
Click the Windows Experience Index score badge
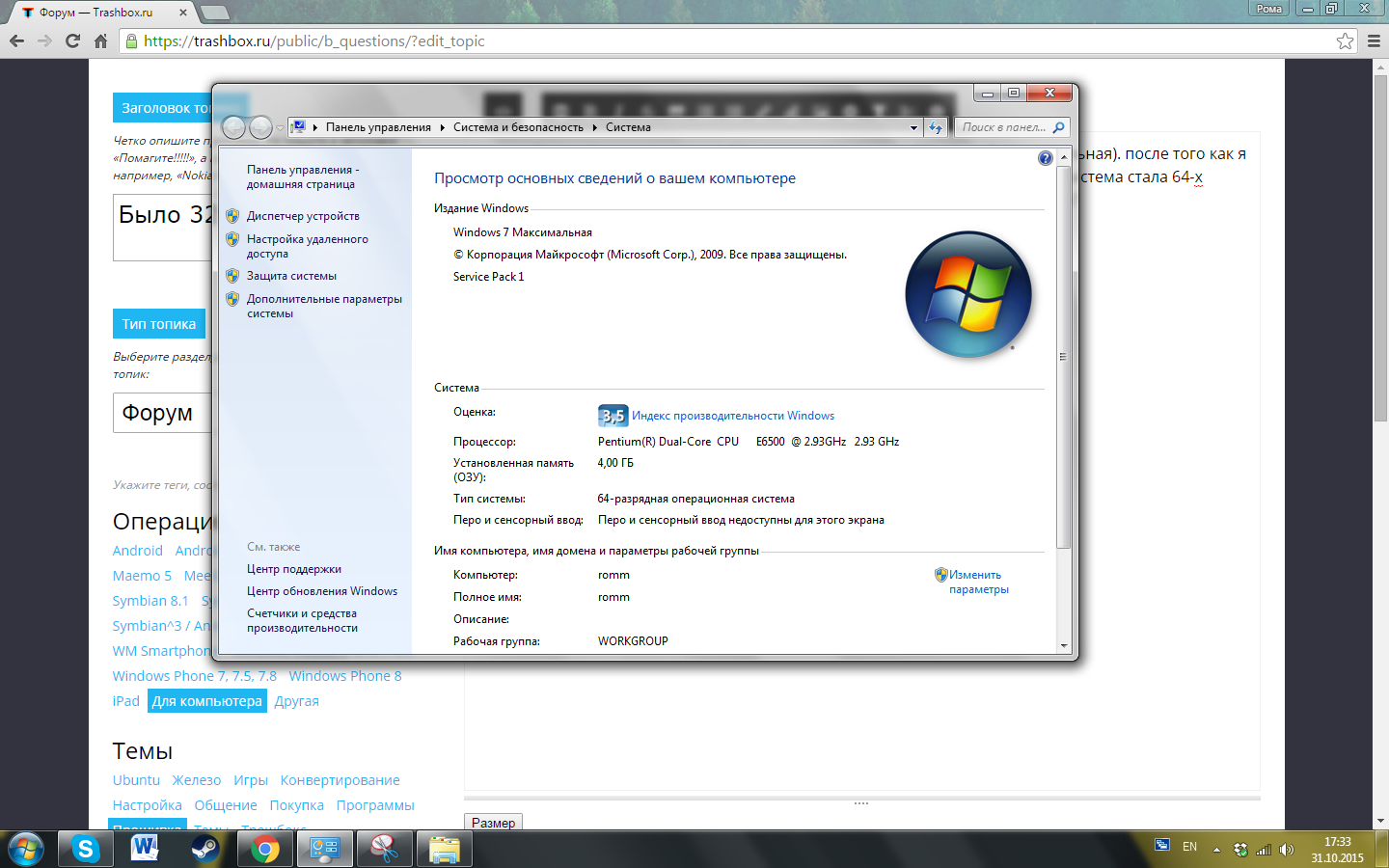pos(613,416)
